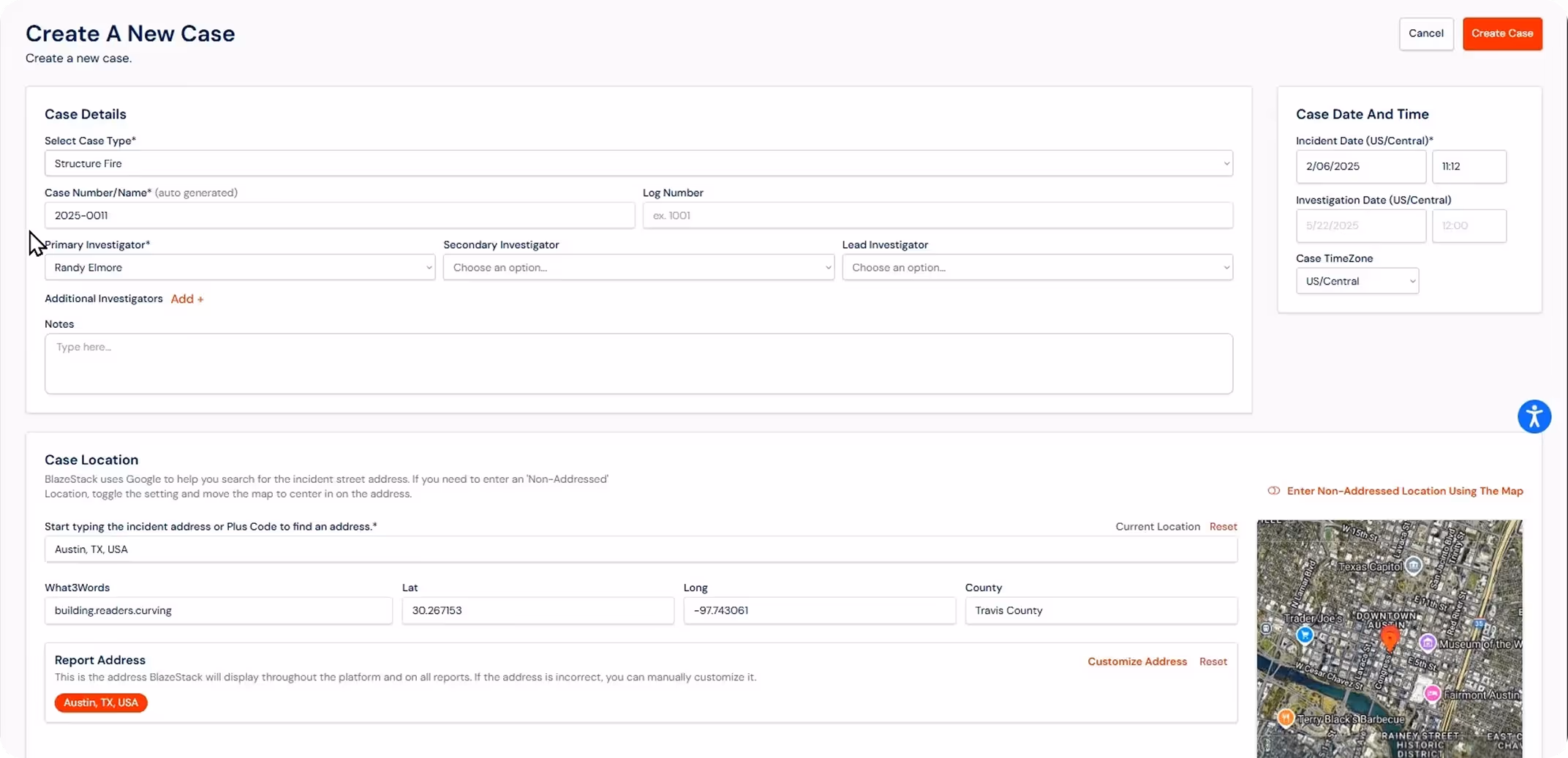Select the Trader Joe's map marker
Screen dimensions: 1568x758
(1305, 636)
